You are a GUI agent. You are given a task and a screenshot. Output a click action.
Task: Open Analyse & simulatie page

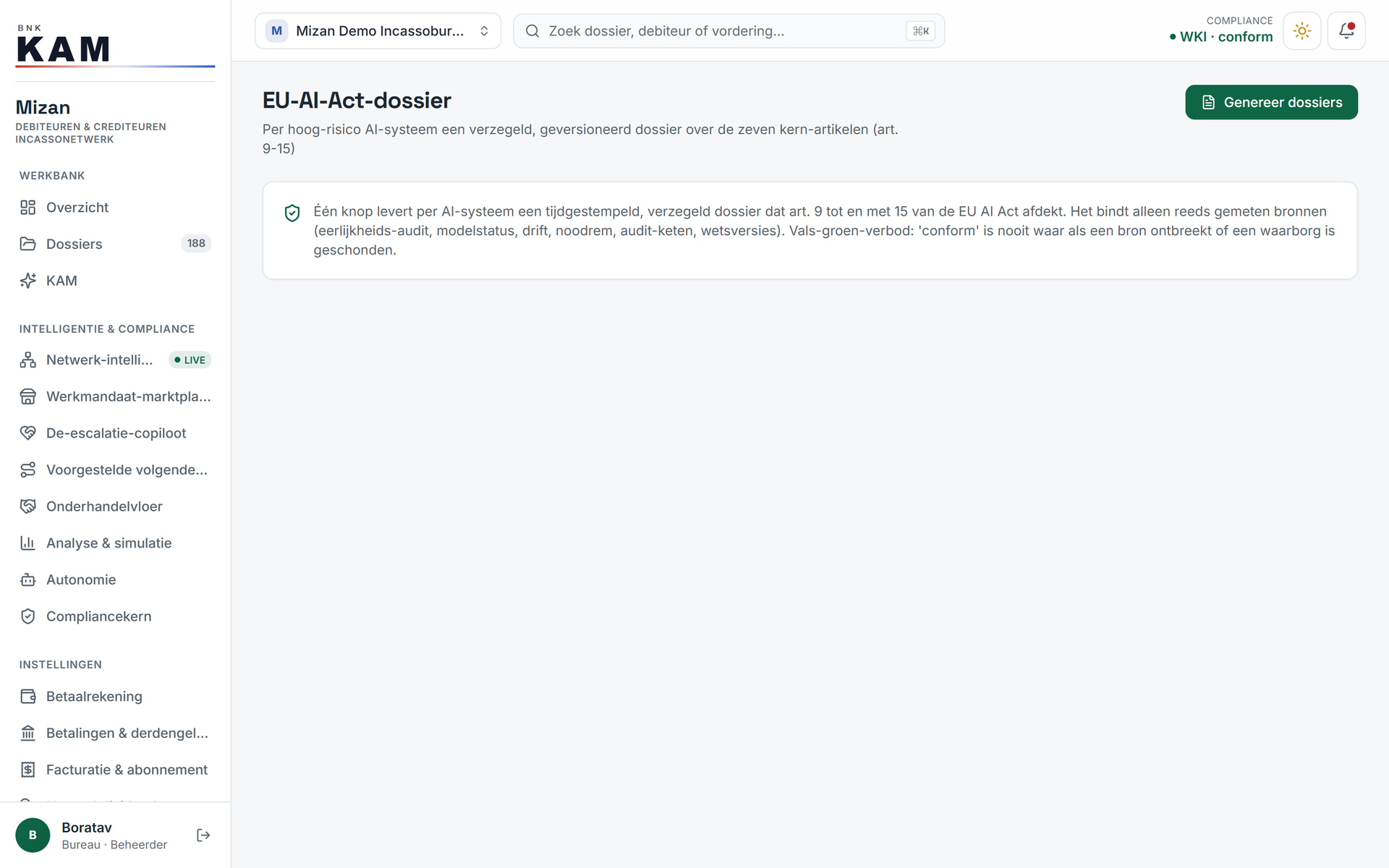[115, 543]
